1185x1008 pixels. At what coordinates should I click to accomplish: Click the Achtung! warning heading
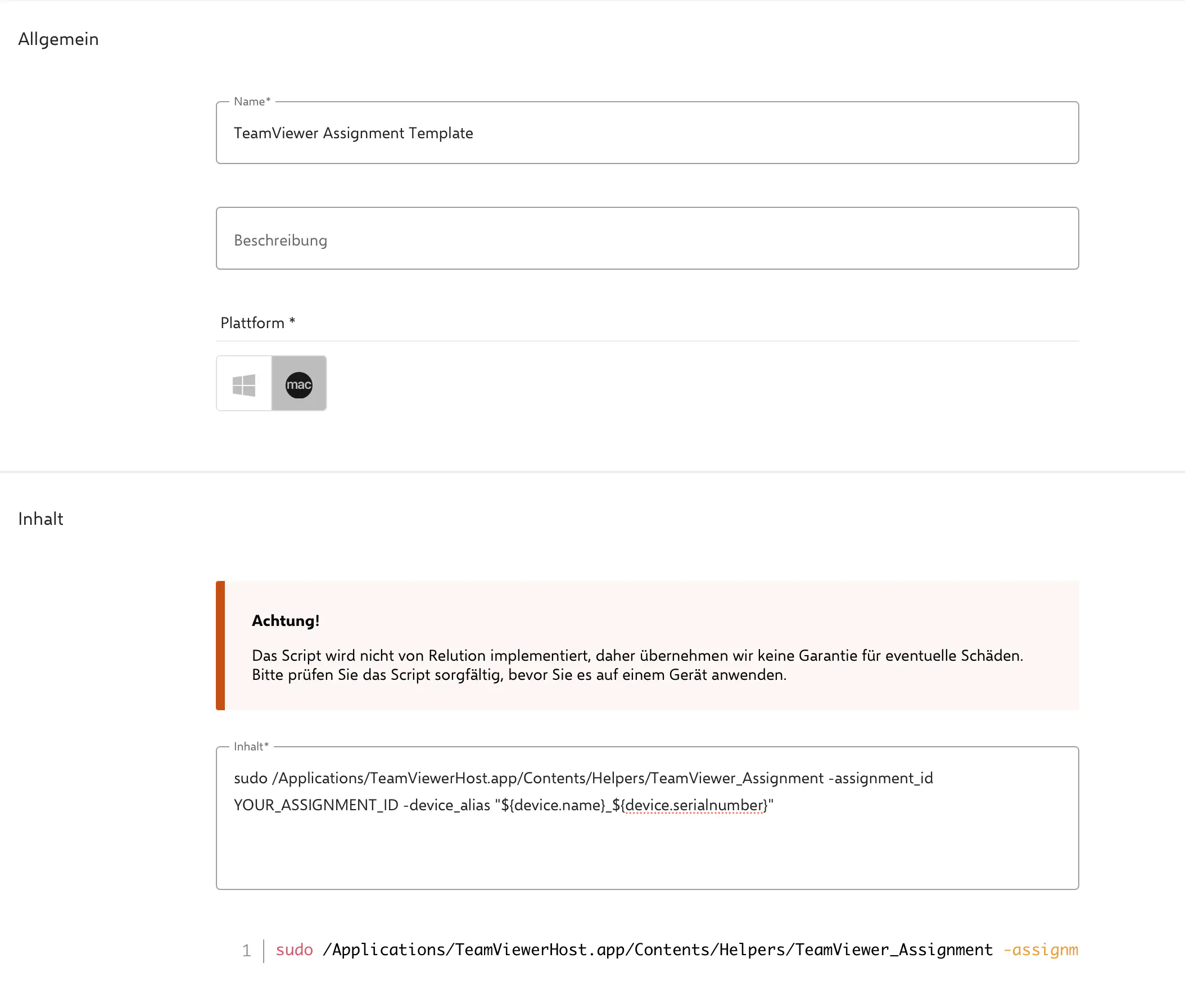[x=285, y=620]
